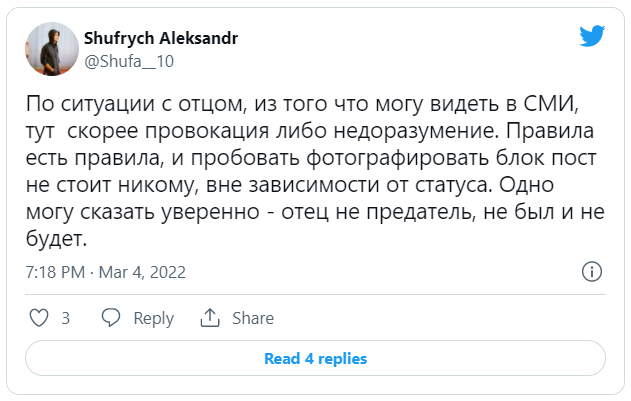Click the like count number 3
Viewport: 631px width, 401px height.
tap(66, 318)
